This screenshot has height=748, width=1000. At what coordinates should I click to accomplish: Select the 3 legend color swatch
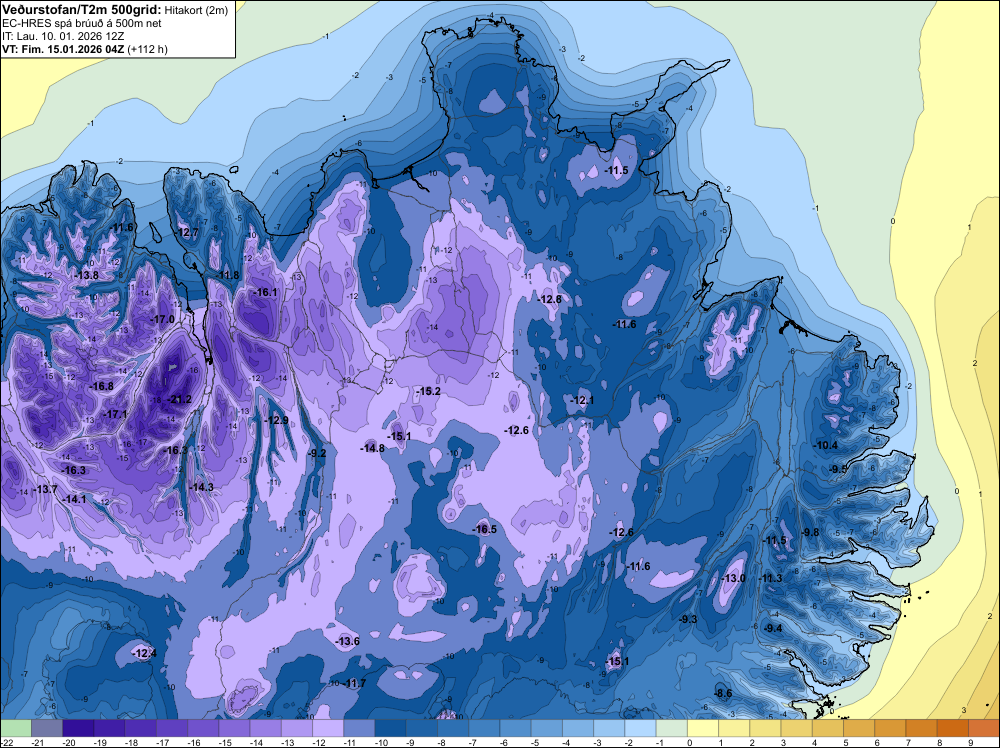pos(797,729)
